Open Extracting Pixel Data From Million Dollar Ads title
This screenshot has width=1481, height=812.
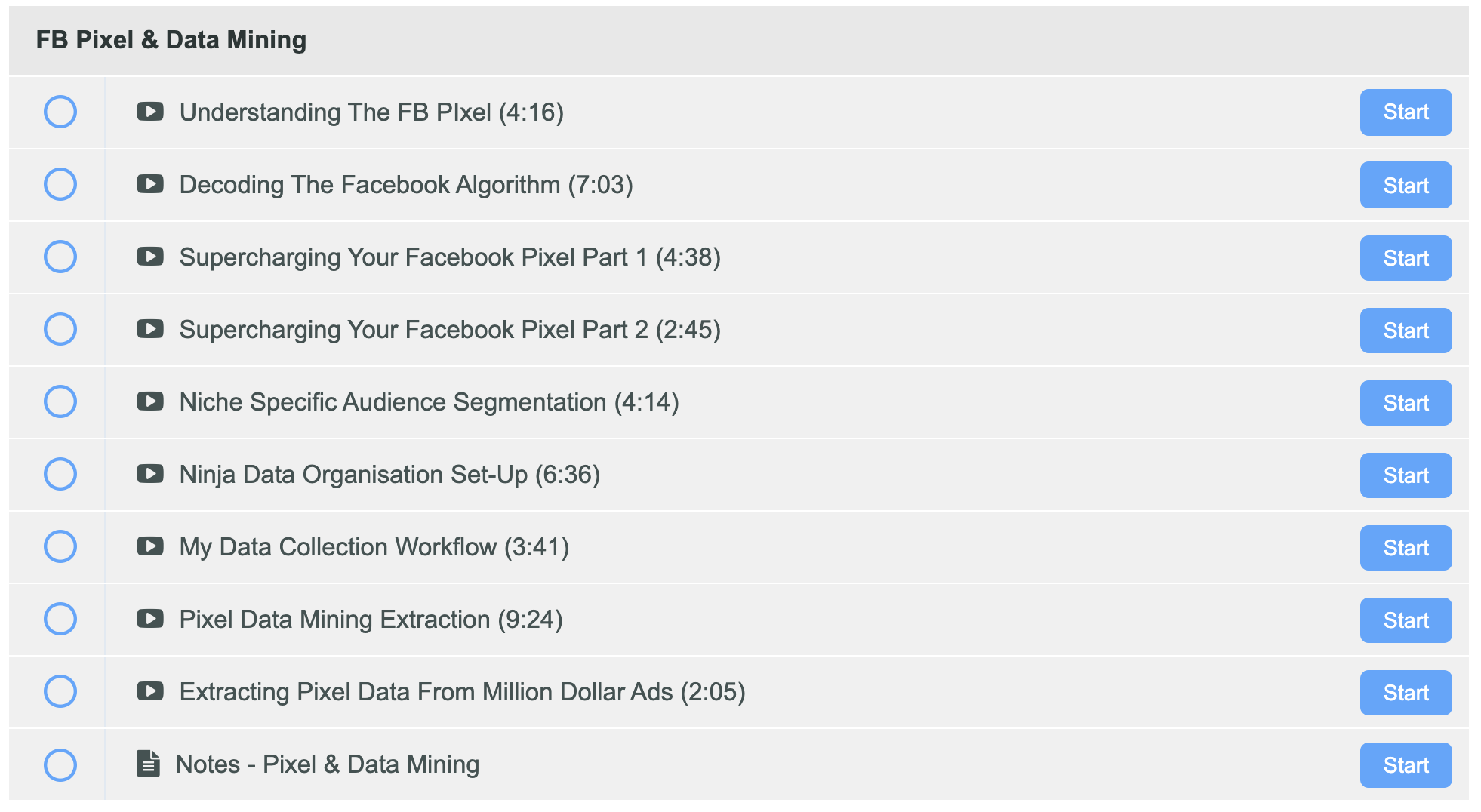pyautogui.click(x=462, y=692)
